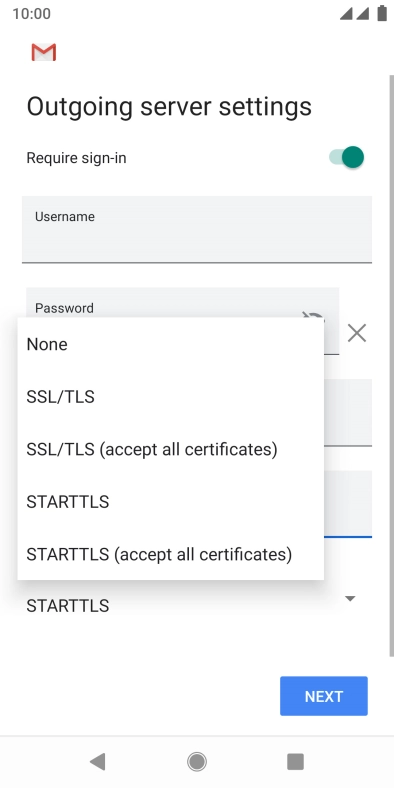Choose None from security list
The height and width of the screenshot is (788, 394).
pos(170,344)
